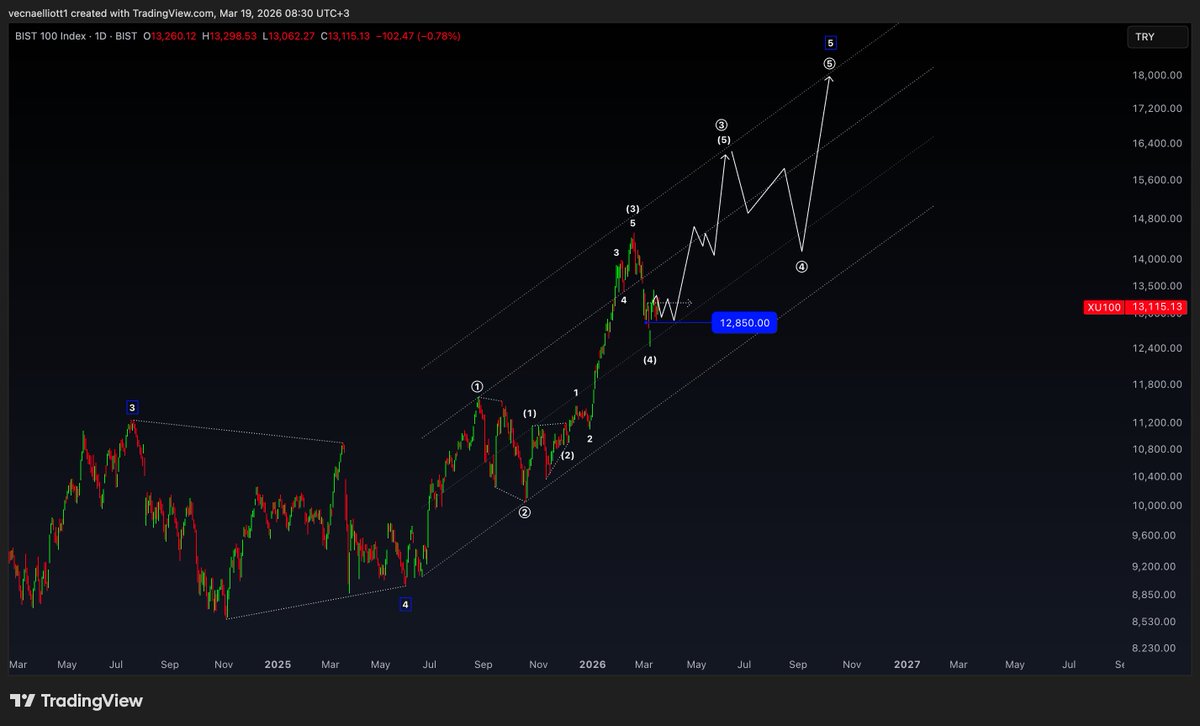This screenshot has width=1200, height=726.
Task: Click the 2025 label on time axis
Action: (x=278, y=664)
